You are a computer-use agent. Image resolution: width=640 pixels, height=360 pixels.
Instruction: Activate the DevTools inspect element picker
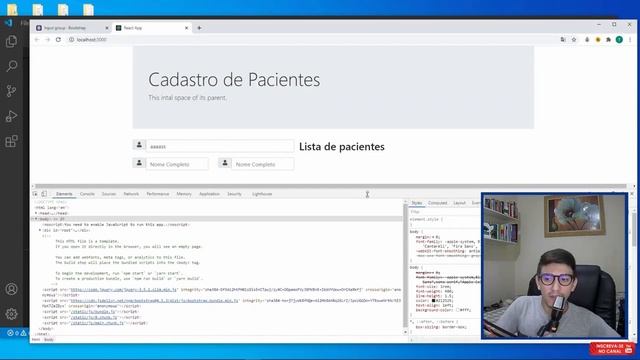[x=35, y=194]
